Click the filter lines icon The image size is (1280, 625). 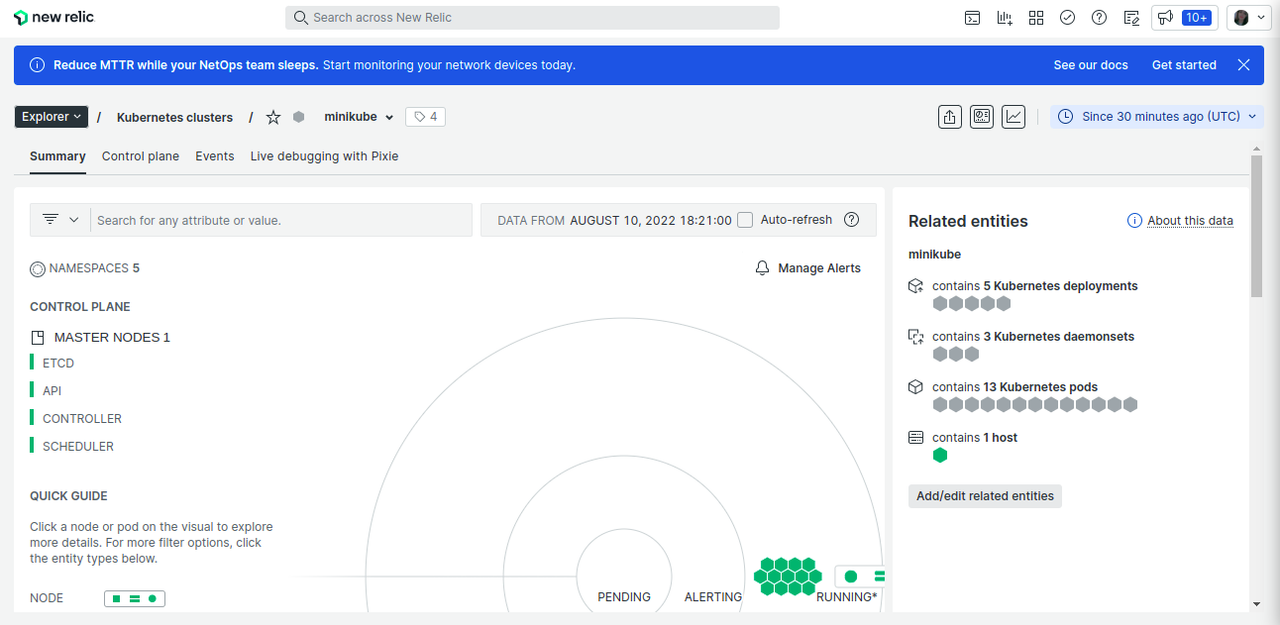pyautogui.click(x=50, y=220)
